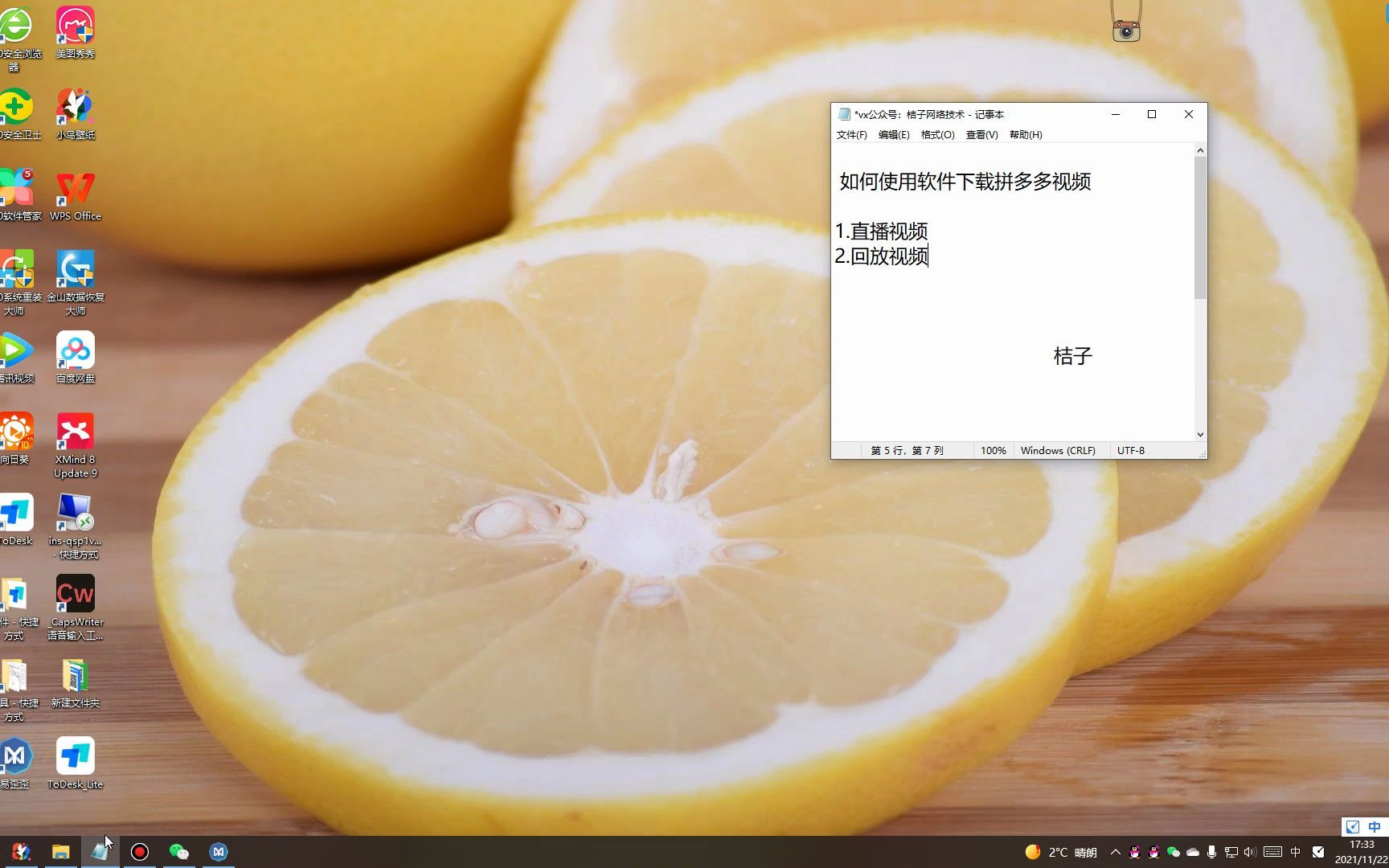Click the microphone tray icon

[x=1212, y=852]
